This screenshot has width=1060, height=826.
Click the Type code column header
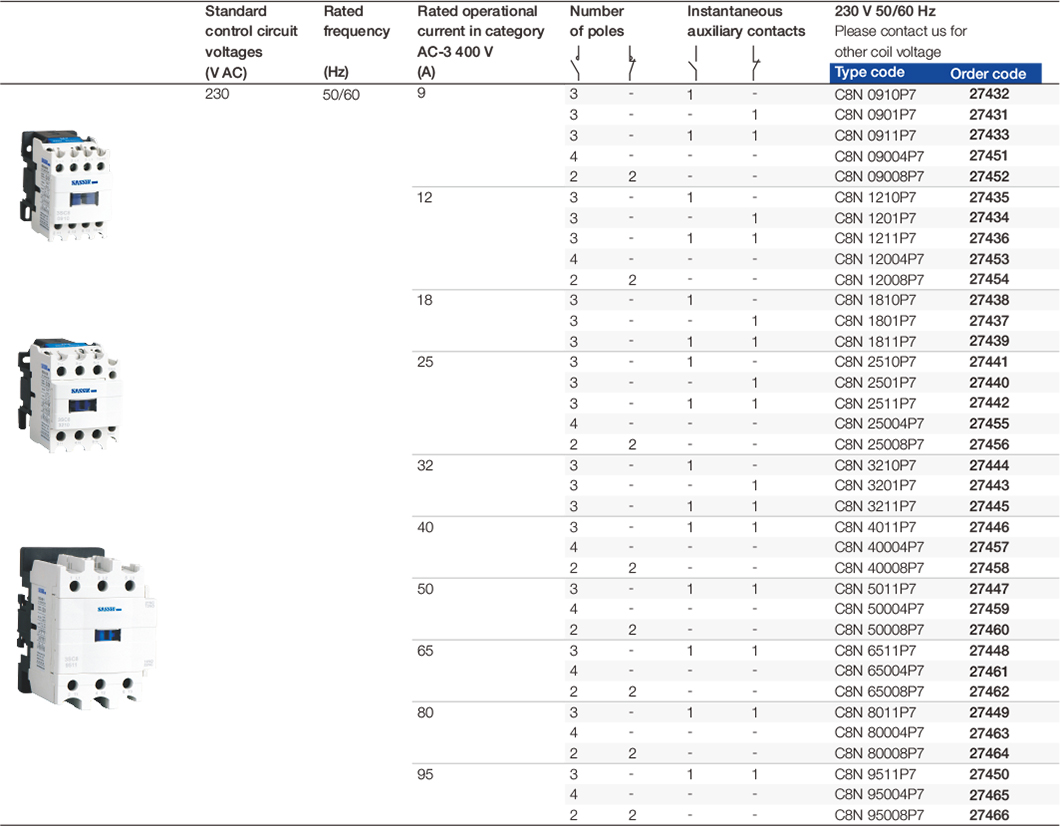[869, 73]
